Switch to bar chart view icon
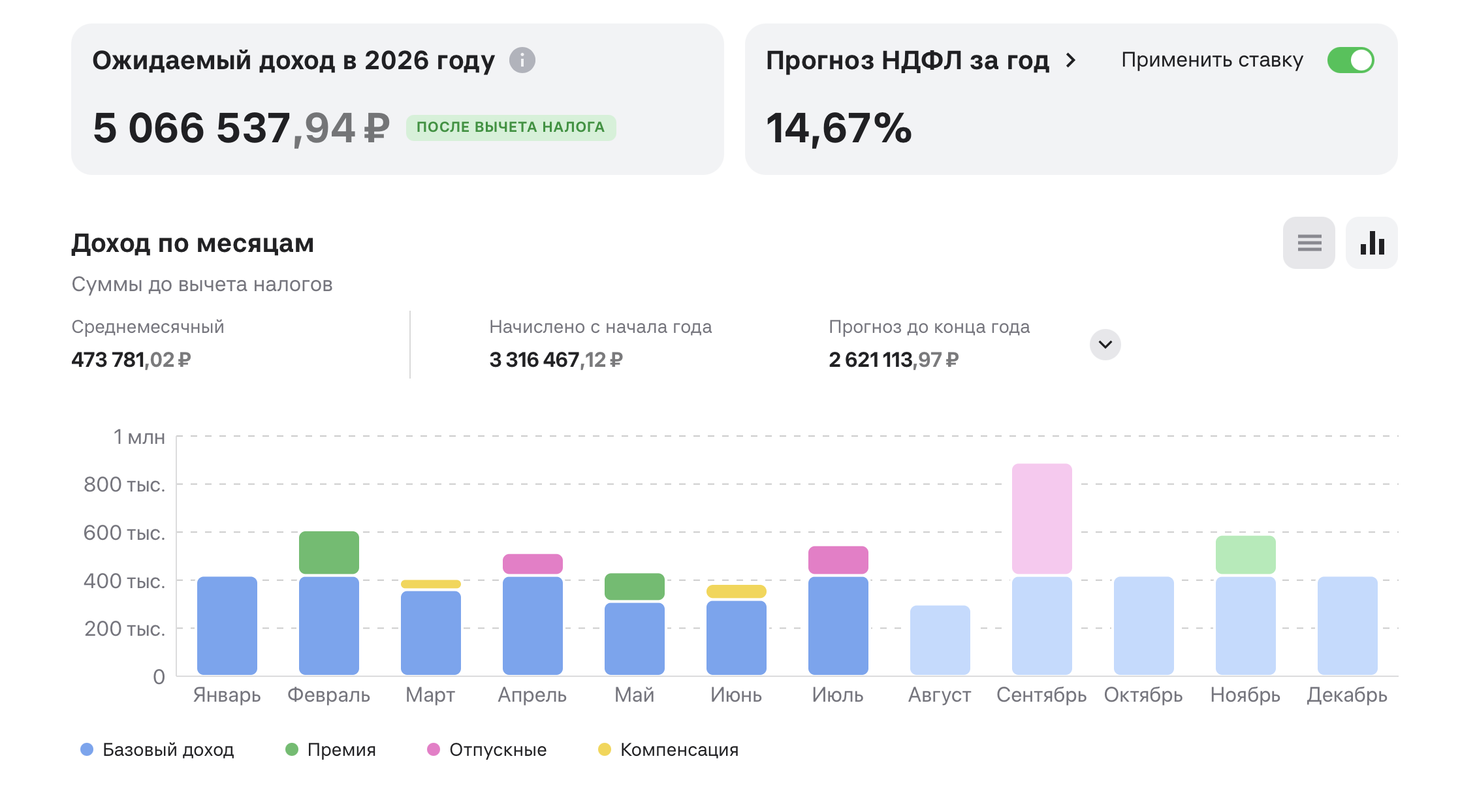 coord(1371,243)
